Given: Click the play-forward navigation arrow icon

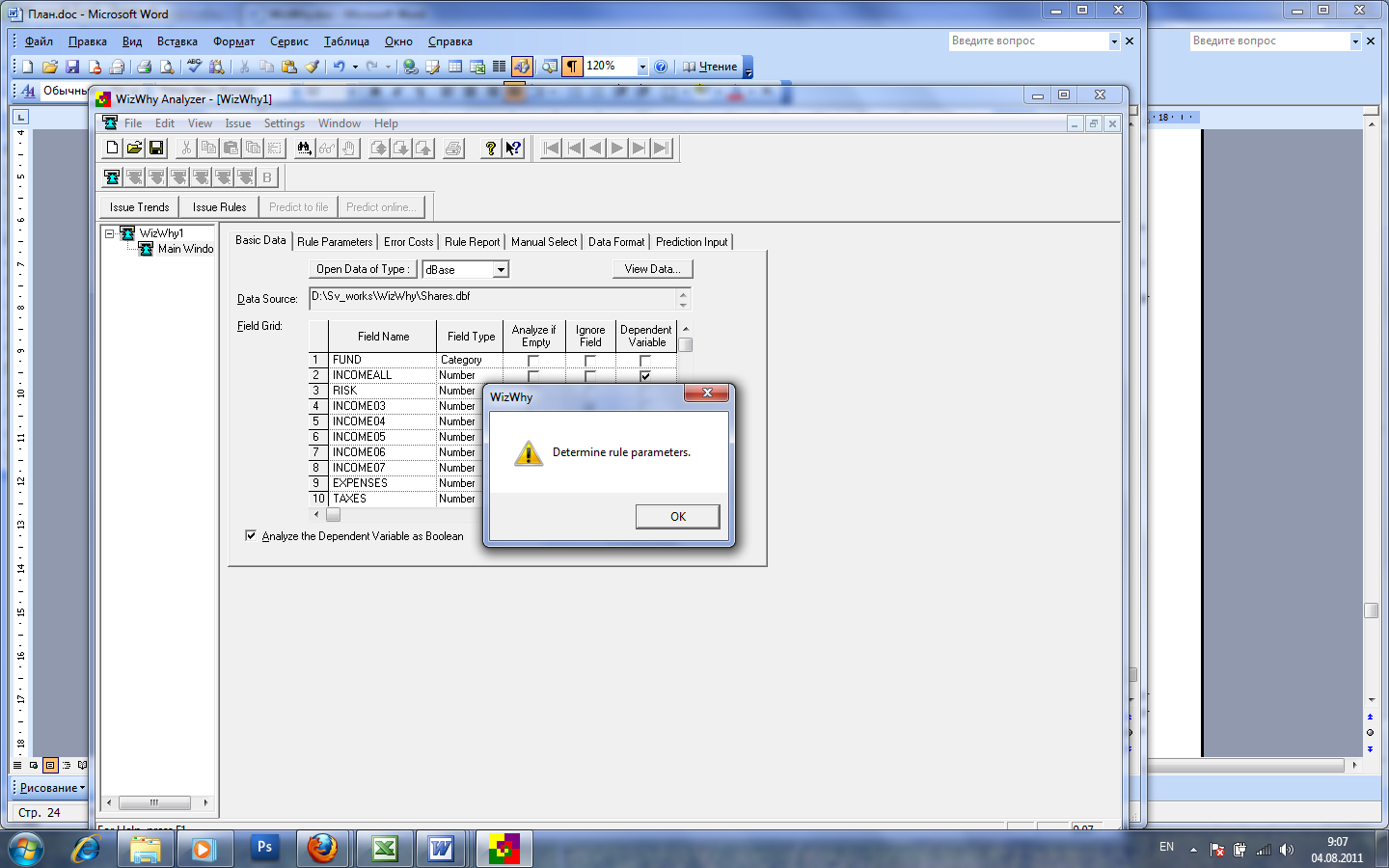Looking at the screenshot, I should click(x=617, y=148).
